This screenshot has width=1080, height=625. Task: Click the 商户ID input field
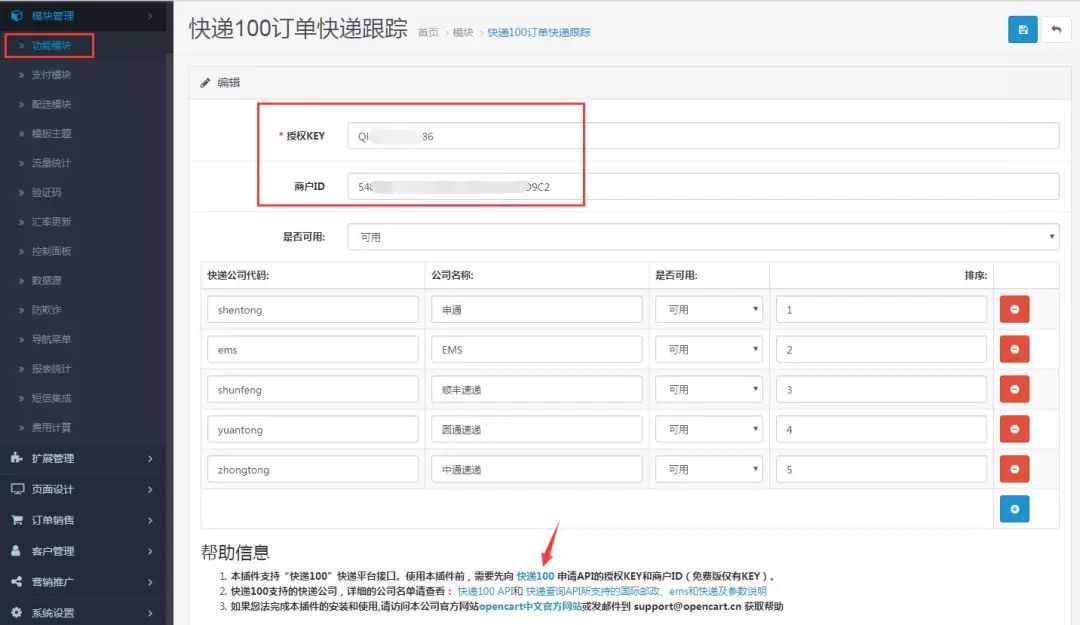pos(703,186)
